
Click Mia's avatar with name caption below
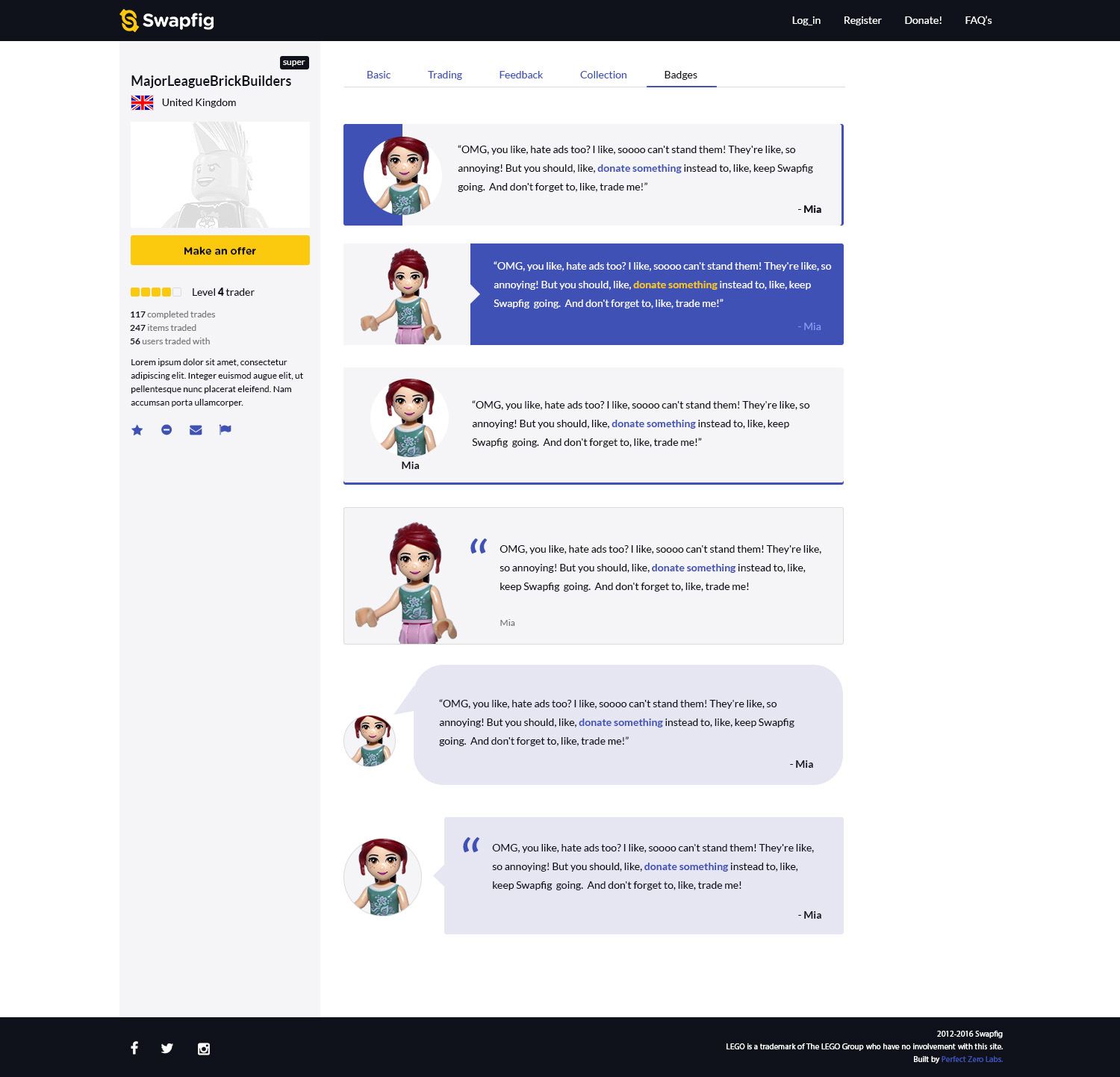click(409, 418)
